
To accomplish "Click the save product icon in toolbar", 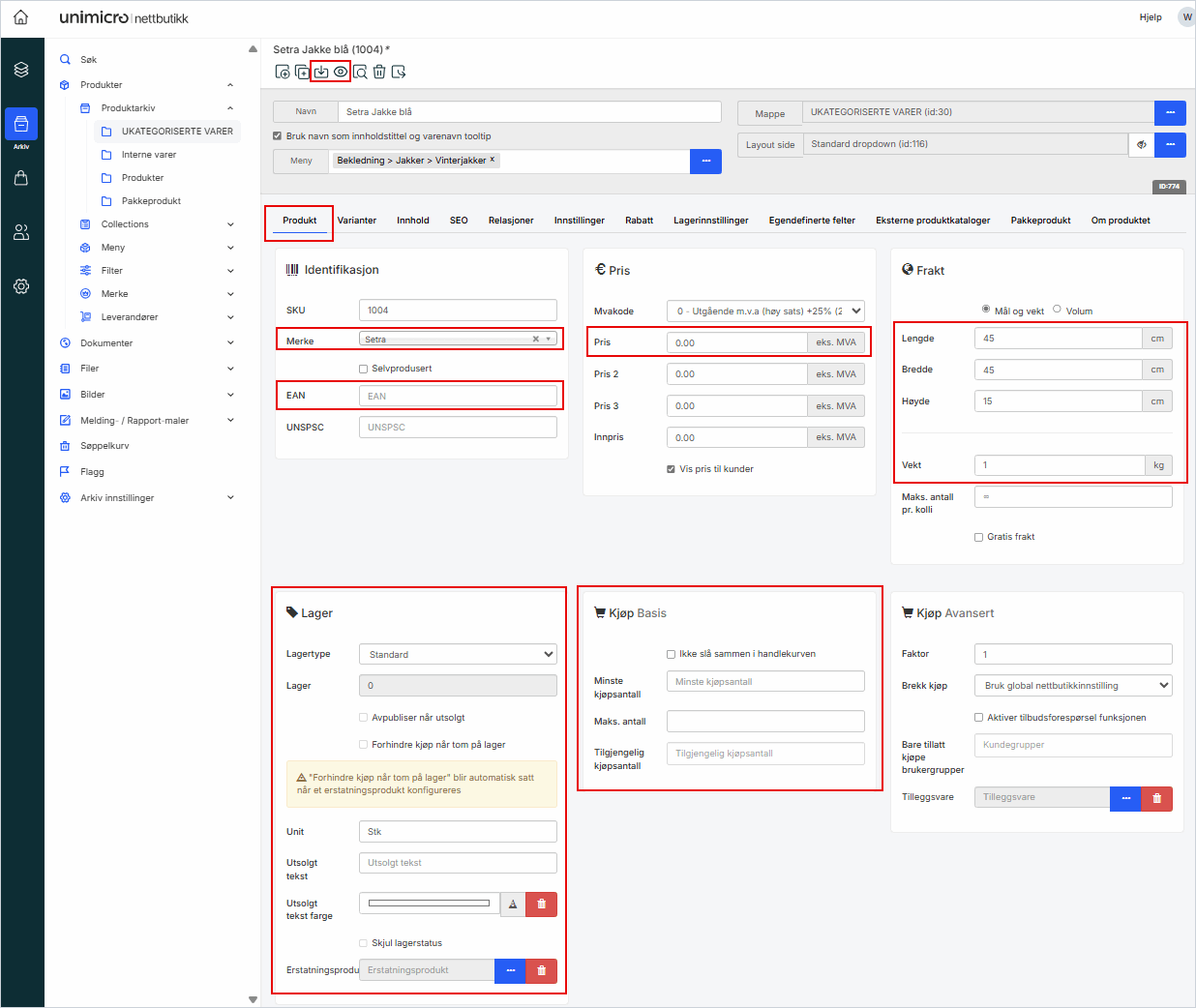I will pyautogui.click(x=321, y=72).
